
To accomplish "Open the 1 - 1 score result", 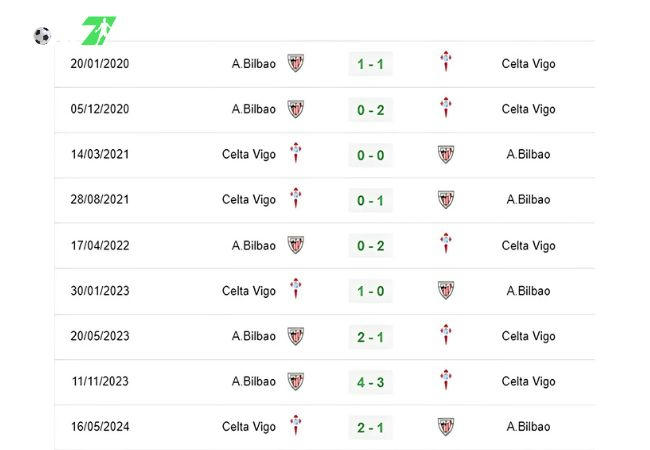I will 371,64.
